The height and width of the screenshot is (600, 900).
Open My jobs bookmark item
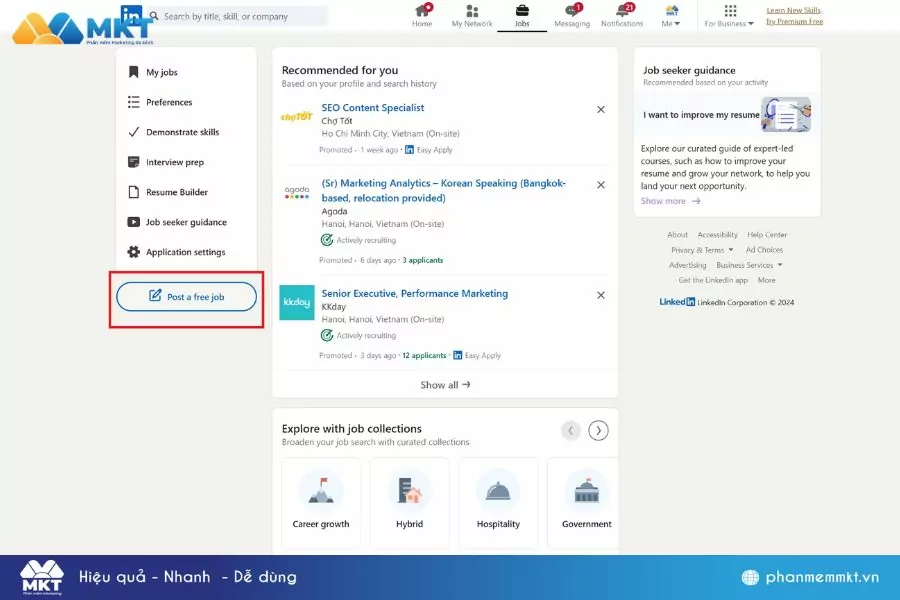tap(153, 72)
